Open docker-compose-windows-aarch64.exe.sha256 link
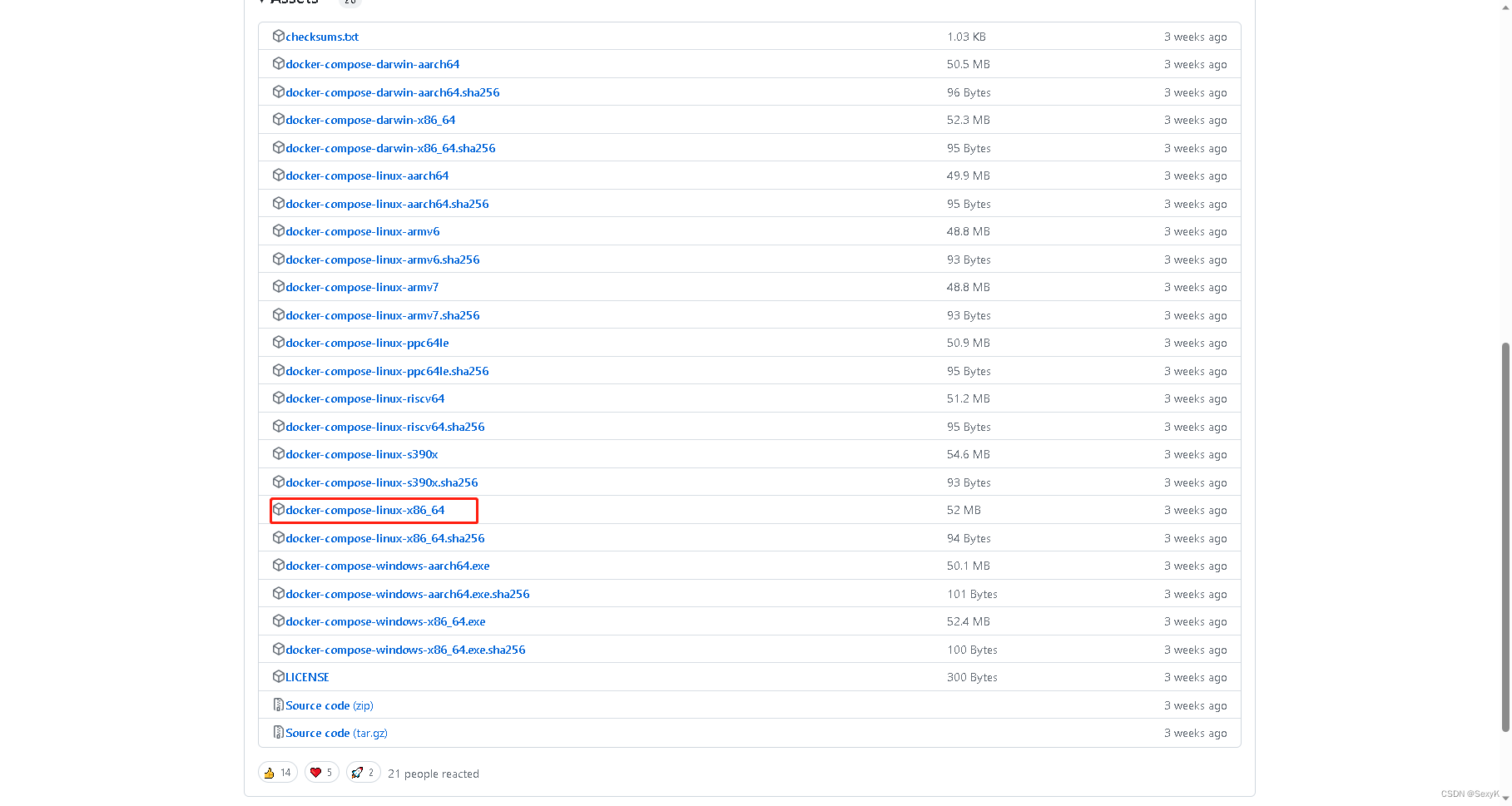 point(408,594)
